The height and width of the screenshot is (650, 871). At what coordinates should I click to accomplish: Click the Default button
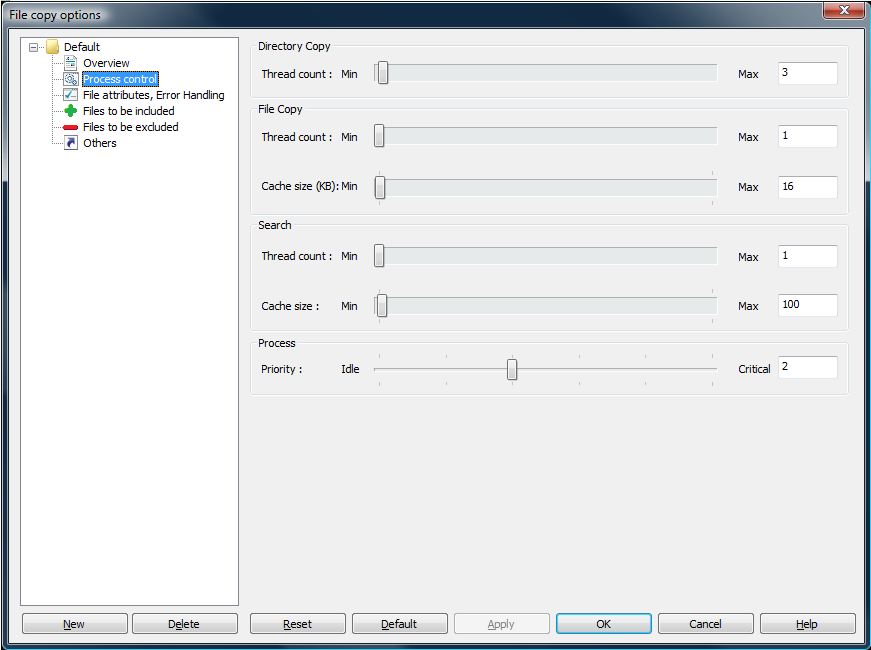pyautogui.click(x=399, y=623)
